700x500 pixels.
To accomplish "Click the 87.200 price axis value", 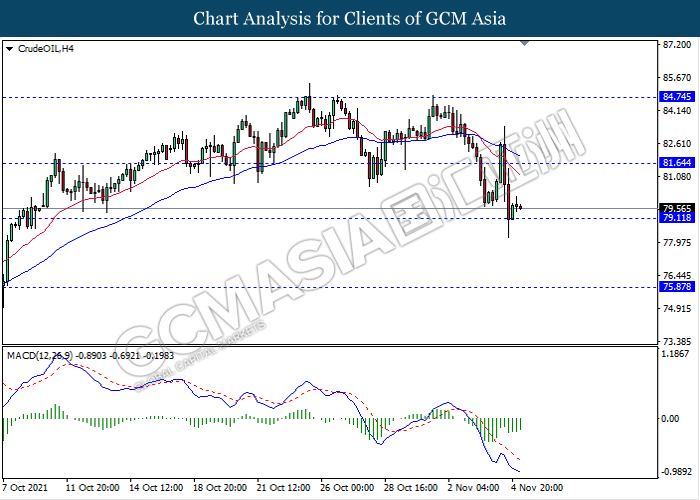I will [x=677, y=45].
